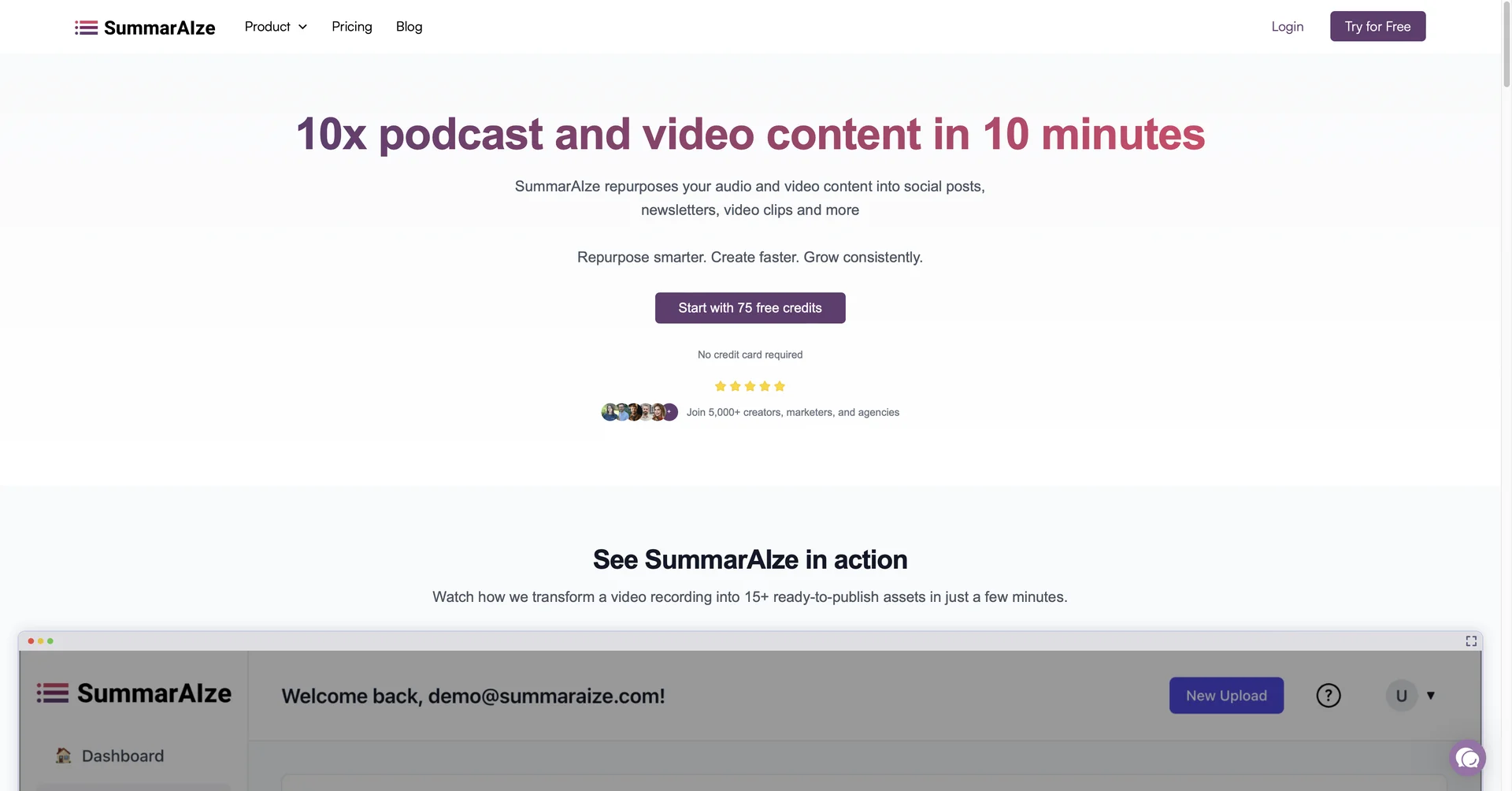1512x791 pixels.
Task: Click the Dashboard house icon
Action: (x=63, y=756)
